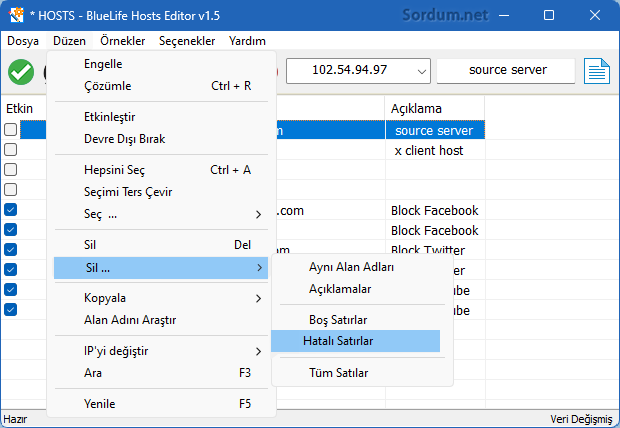Expand the Seç ... submenu
The height and width of the screenshot is (428, 620).
(161, 214)
